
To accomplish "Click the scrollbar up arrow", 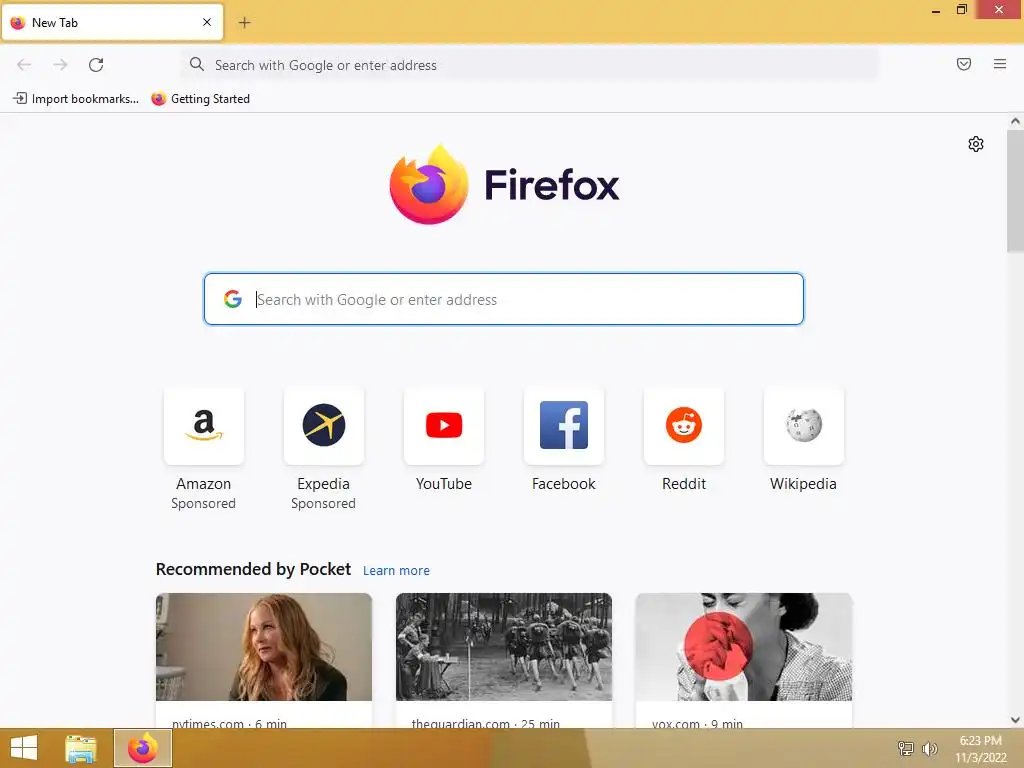I will pyautogui.click(x=1015, y=121).
